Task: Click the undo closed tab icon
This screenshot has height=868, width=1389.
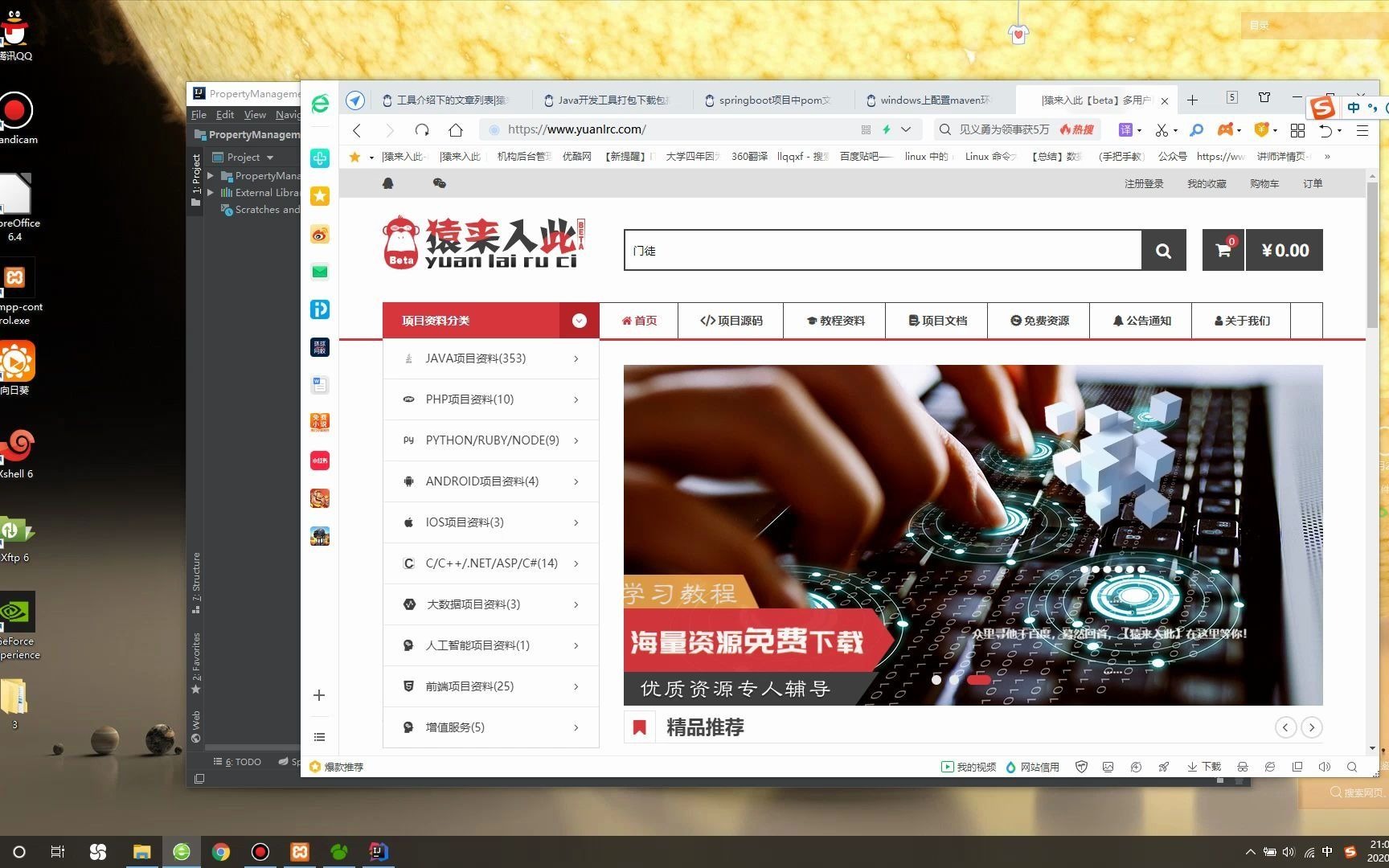Action: (1326, 129)
